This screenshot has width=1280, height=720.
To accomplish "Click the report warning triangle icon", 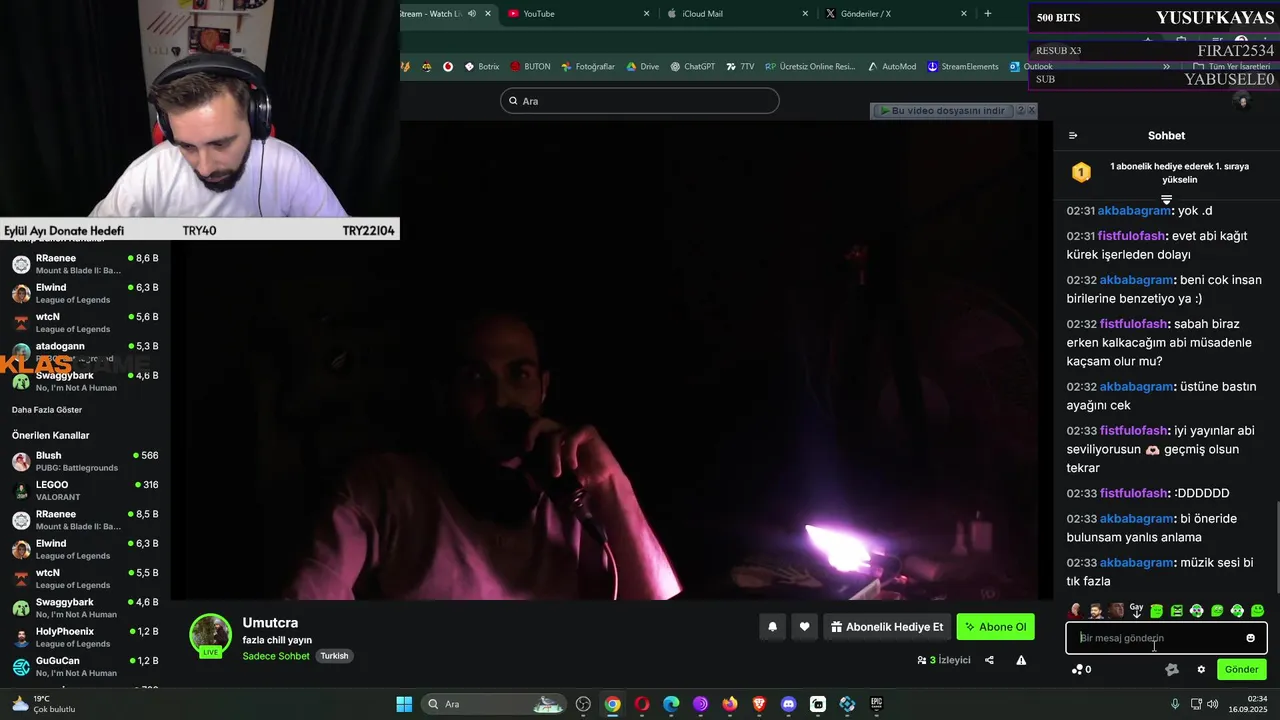I will tap(1021, 660).
